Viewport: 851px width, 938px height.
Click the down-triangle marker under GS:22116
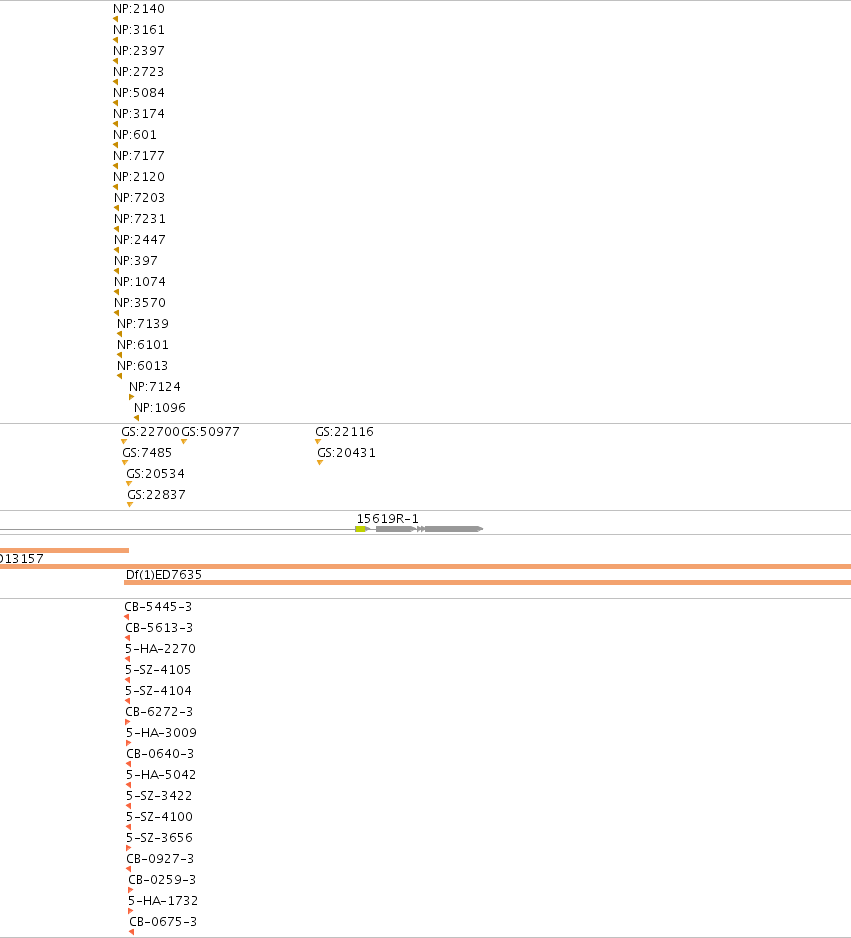coord(318,441)
